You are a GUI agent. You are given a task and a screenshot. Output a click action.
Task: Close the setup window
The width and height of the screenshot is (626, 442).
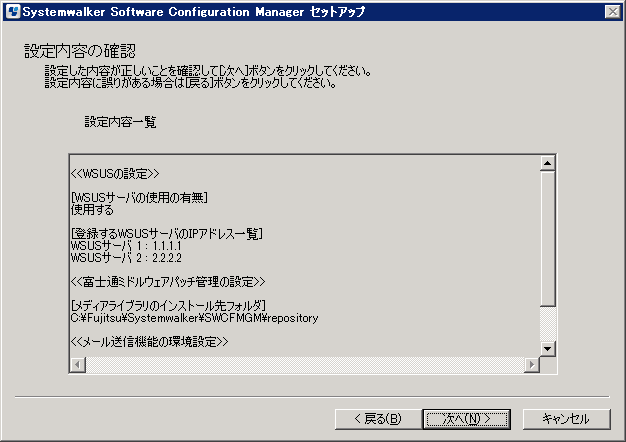613,12
